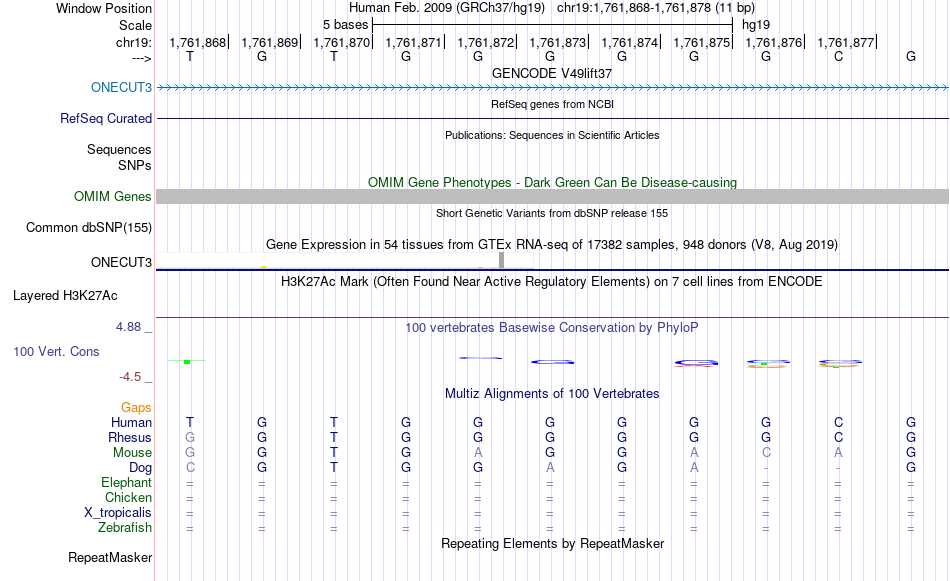
Task: Click the Mouse row 'C' base under 1,761,876
Action: 766,453
